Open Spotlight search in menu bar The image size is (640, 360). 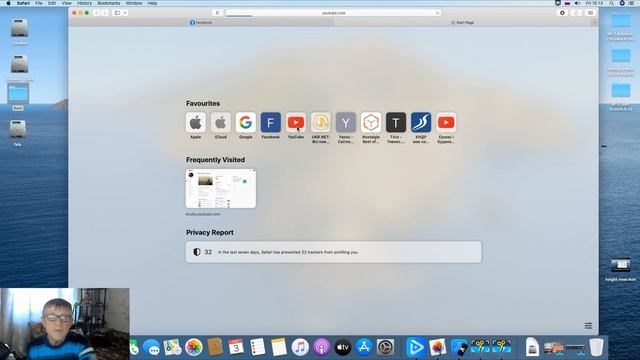coord(611,3)
